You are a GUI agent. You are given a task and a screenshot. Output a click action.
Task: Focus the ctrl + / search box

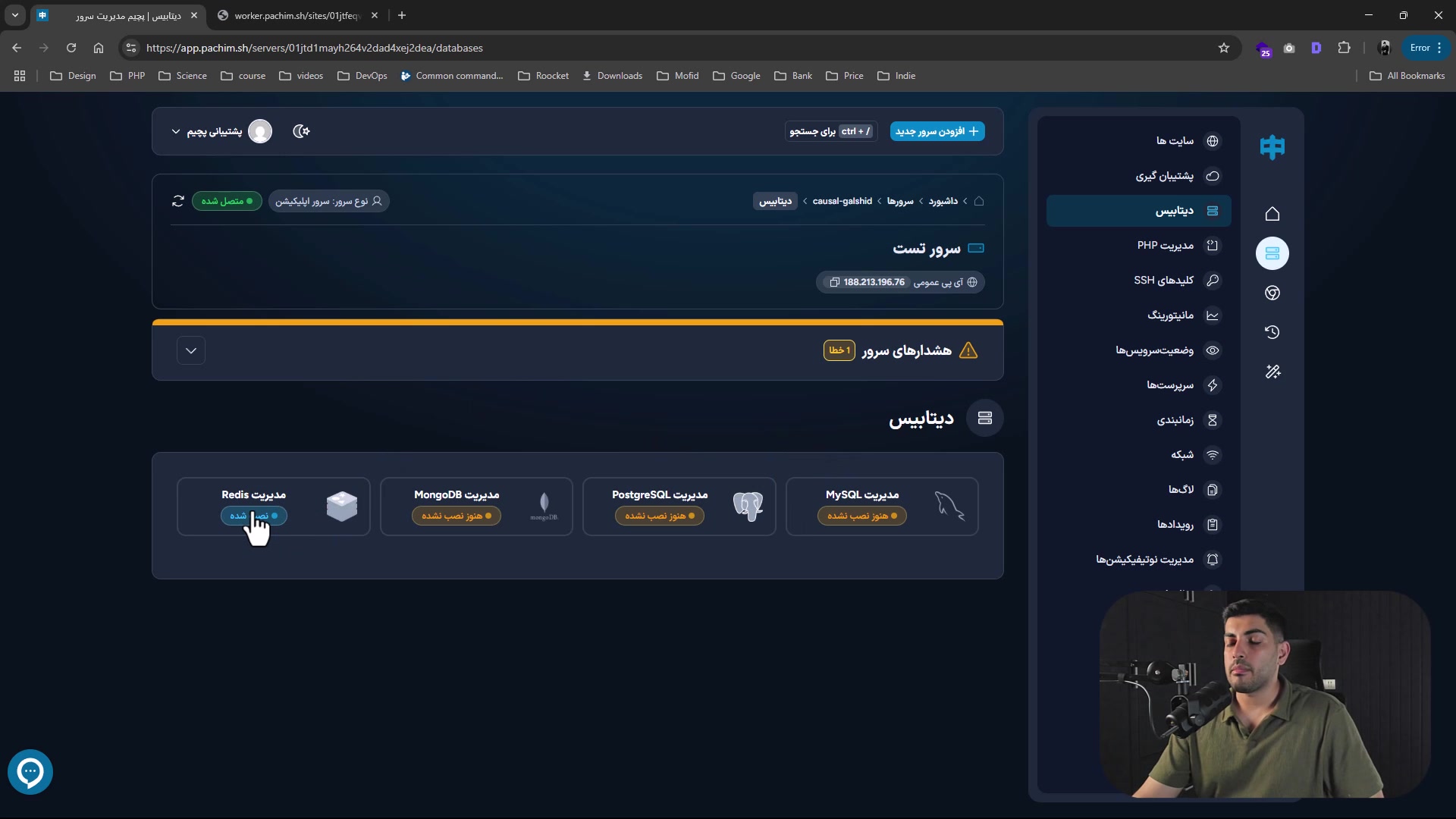(x=831, y=131)
